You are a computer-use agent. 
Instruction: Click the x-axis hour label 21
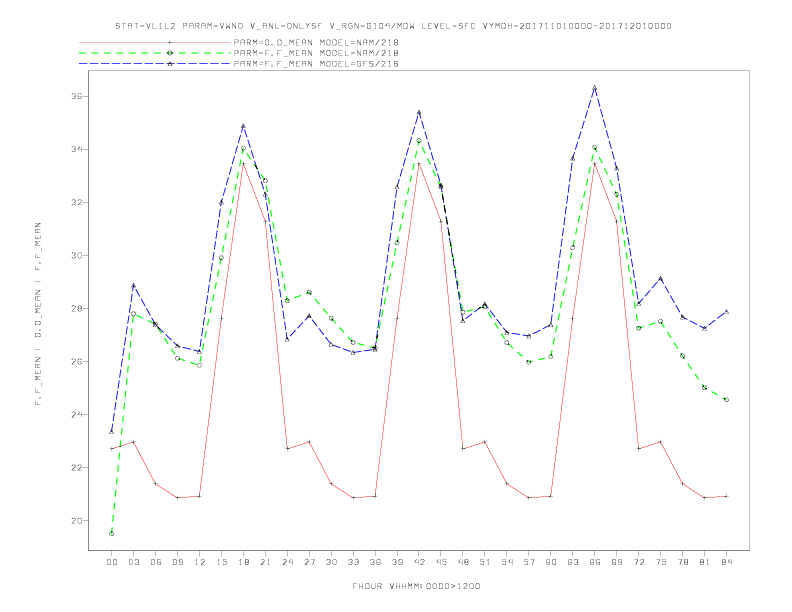pos(265,562)
